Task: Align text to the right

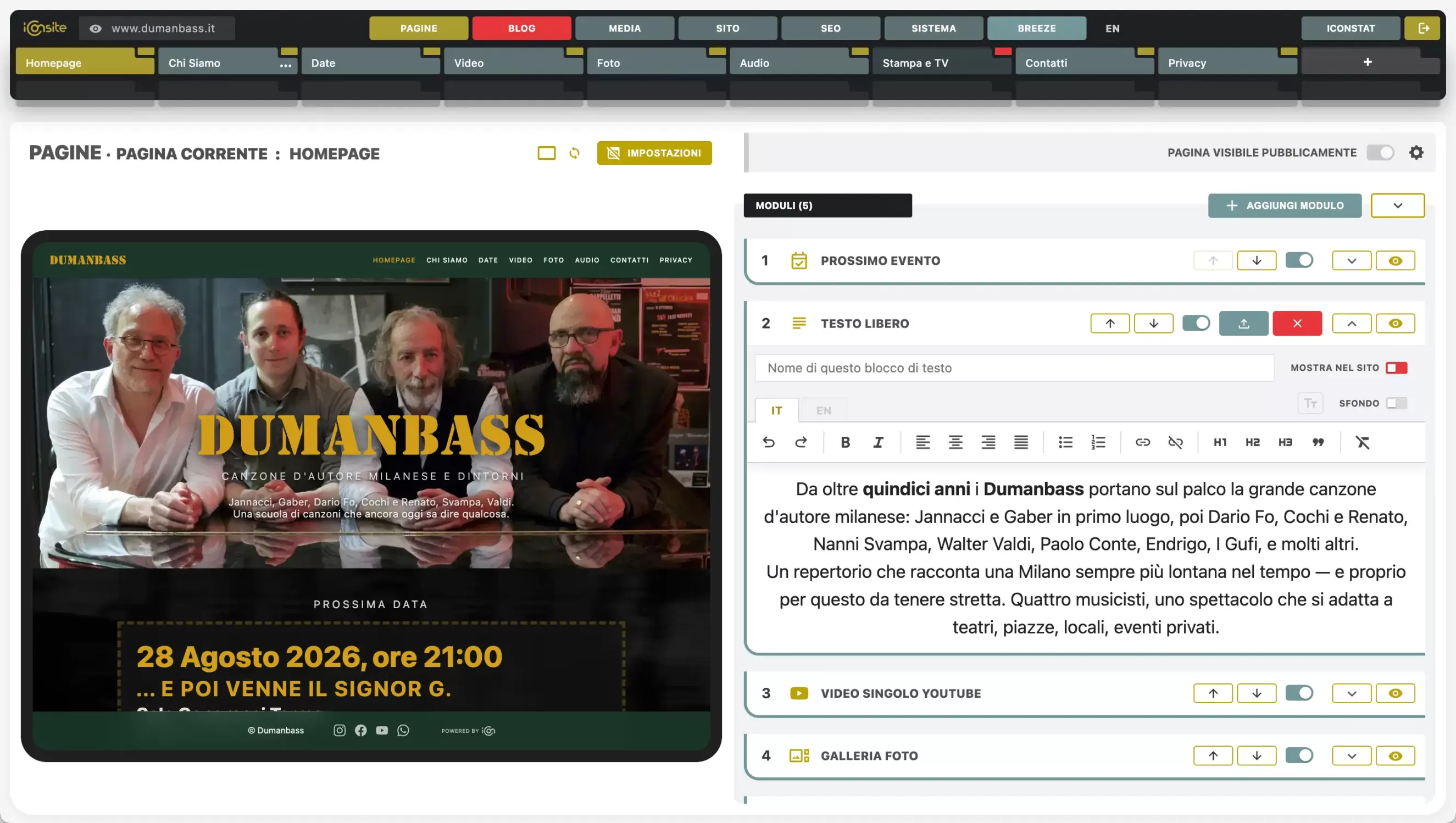Action: pos(988,442)
